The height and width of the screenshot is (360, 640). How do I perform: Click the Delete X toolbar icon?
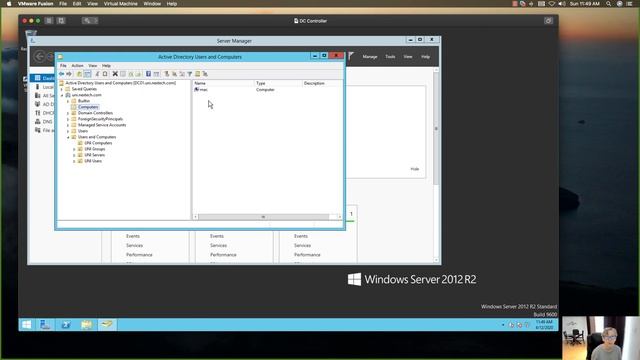click(115, 74)
